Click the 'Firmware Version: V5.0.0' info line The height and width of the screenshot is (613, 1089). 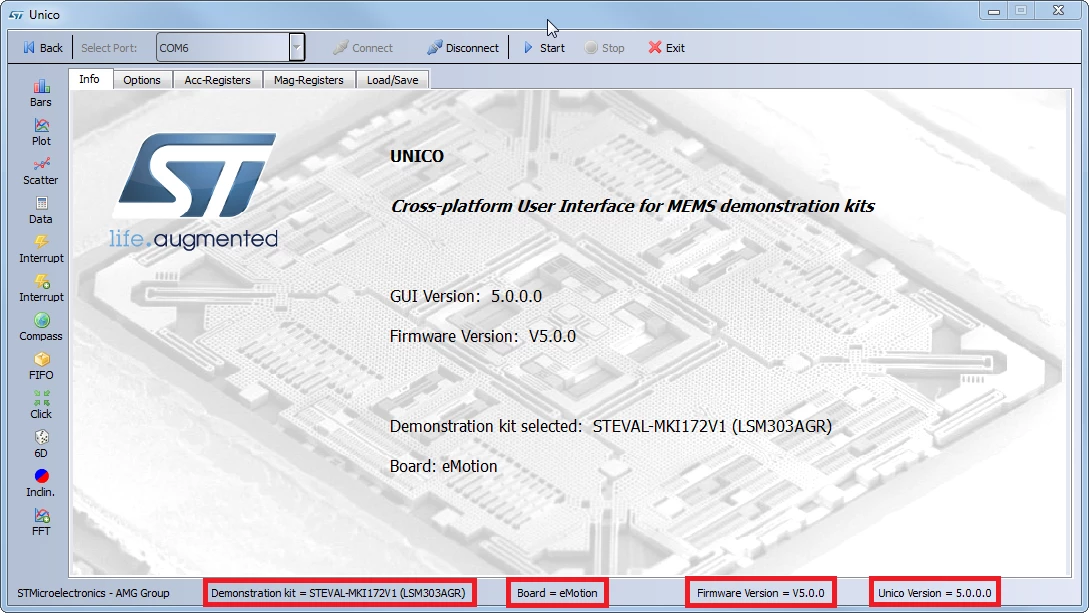(483, 337)
